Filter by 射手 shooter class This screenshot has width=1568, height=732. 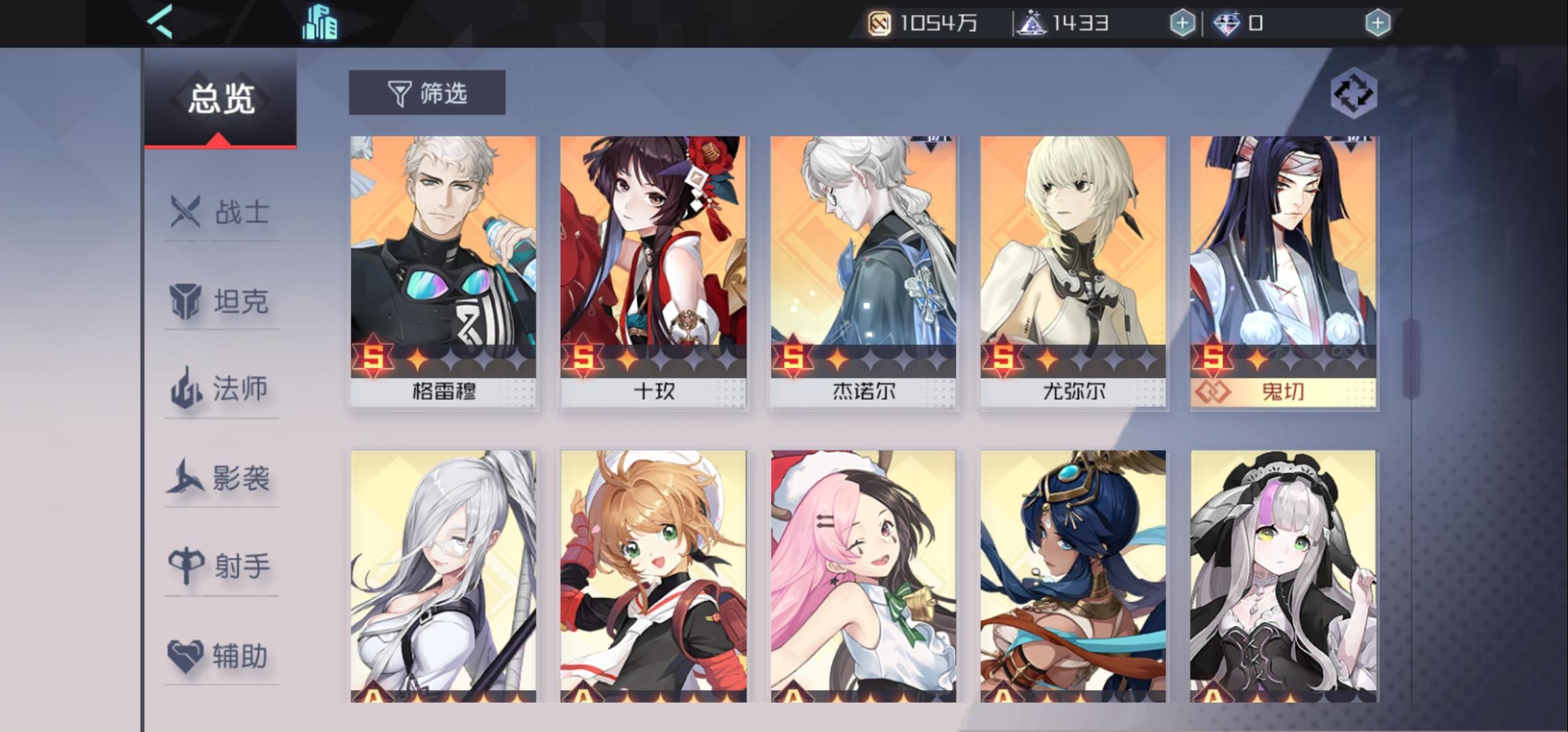(221, 567)
